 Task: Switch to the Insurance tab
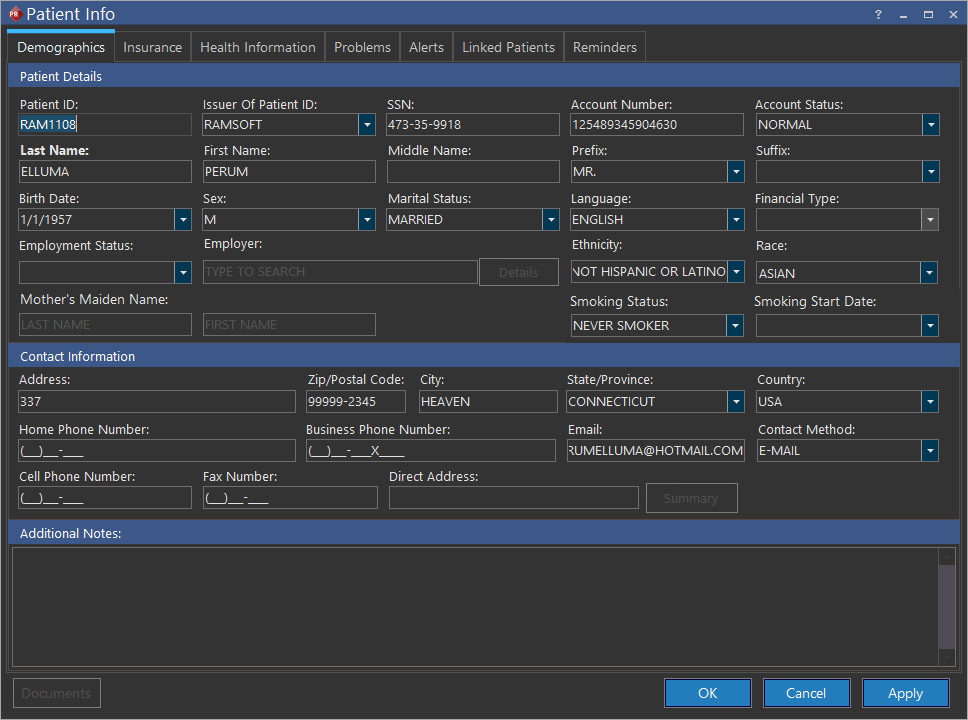[x=152, y=46]
